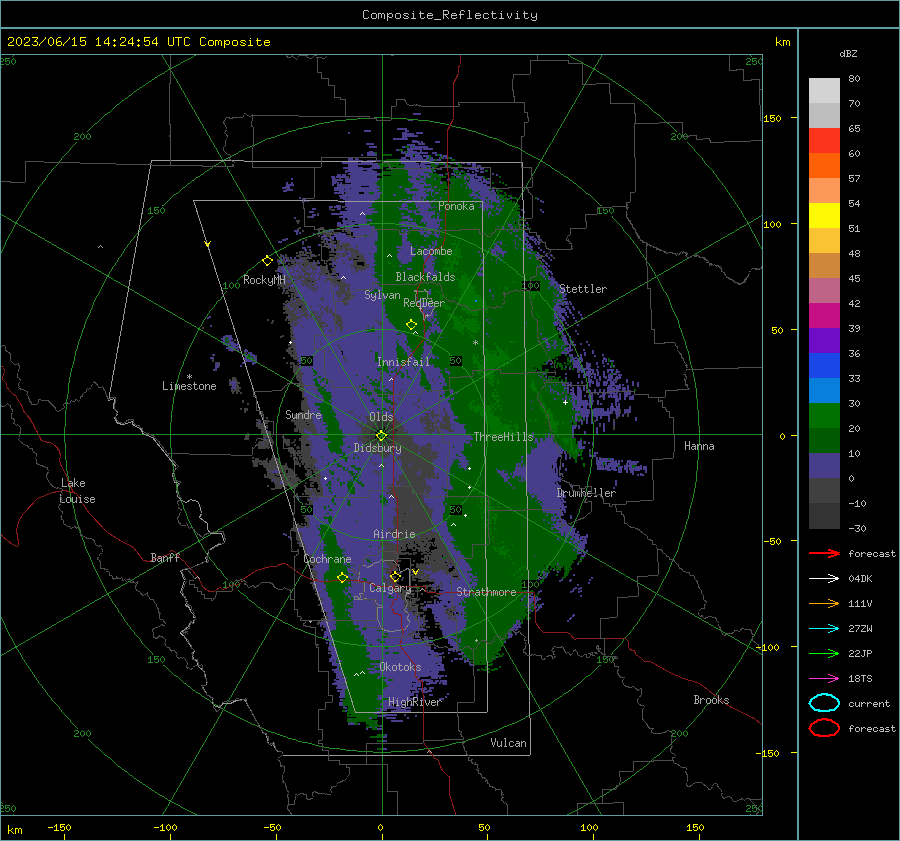Click the red 65 dBZ color swatch

point(824,141)
